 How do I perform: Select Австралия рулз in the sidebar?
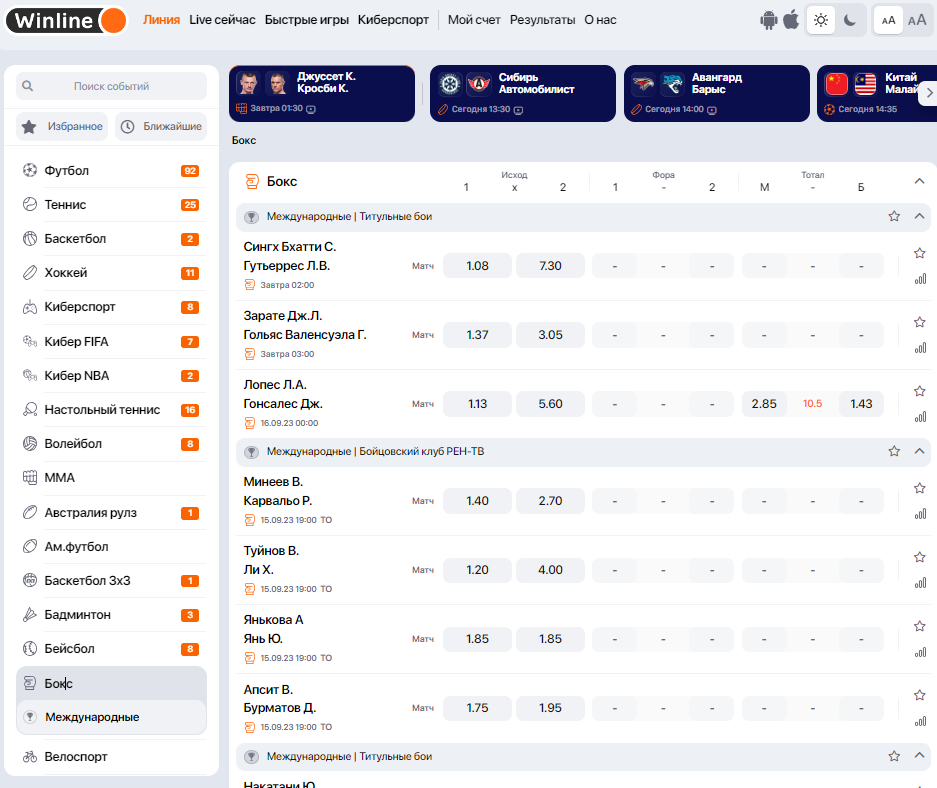111,513
